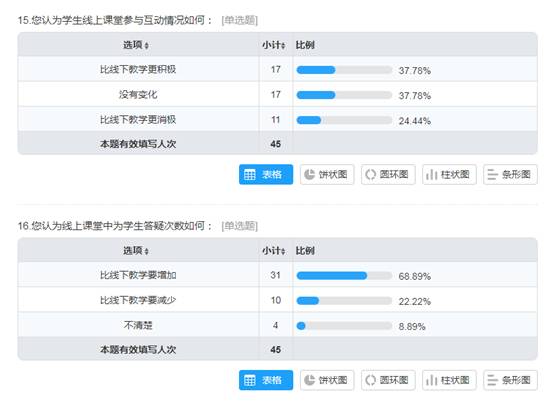Click the 比线下教学更消极 option row
554x410 pixels.
click(x=277, y=119)
